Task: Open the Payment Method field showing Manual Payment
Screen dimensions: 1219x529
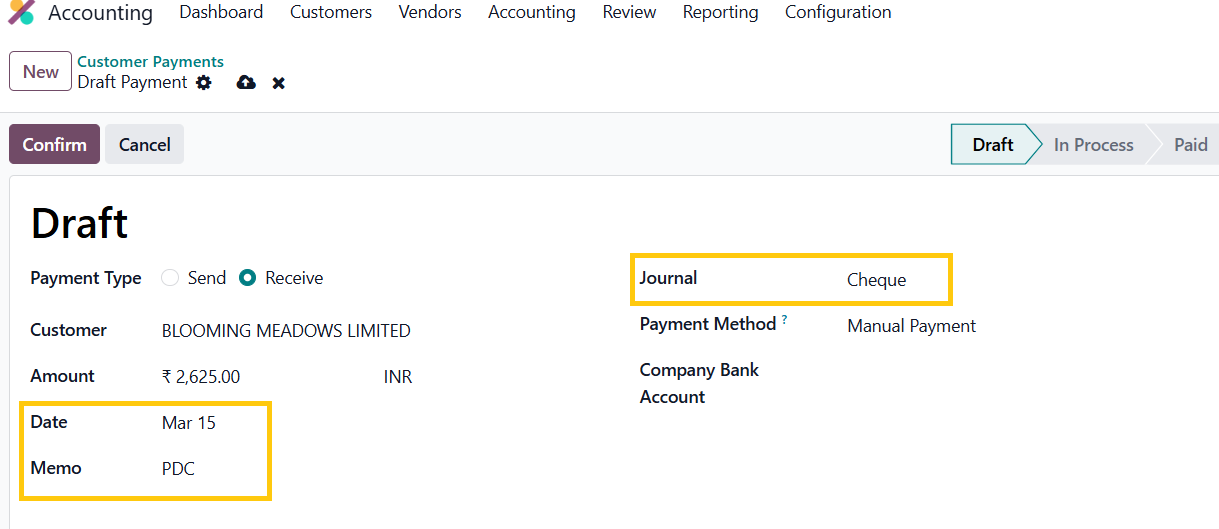Action: click(911, 326)
